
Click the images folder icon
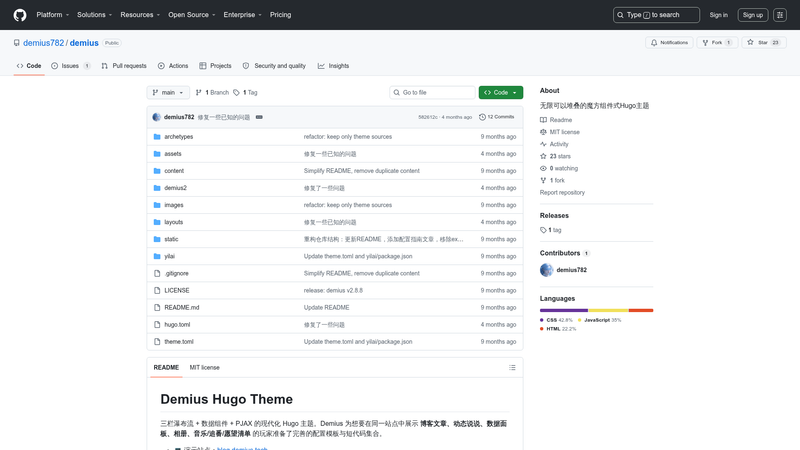pyautogui.click(x=157, y=205)
